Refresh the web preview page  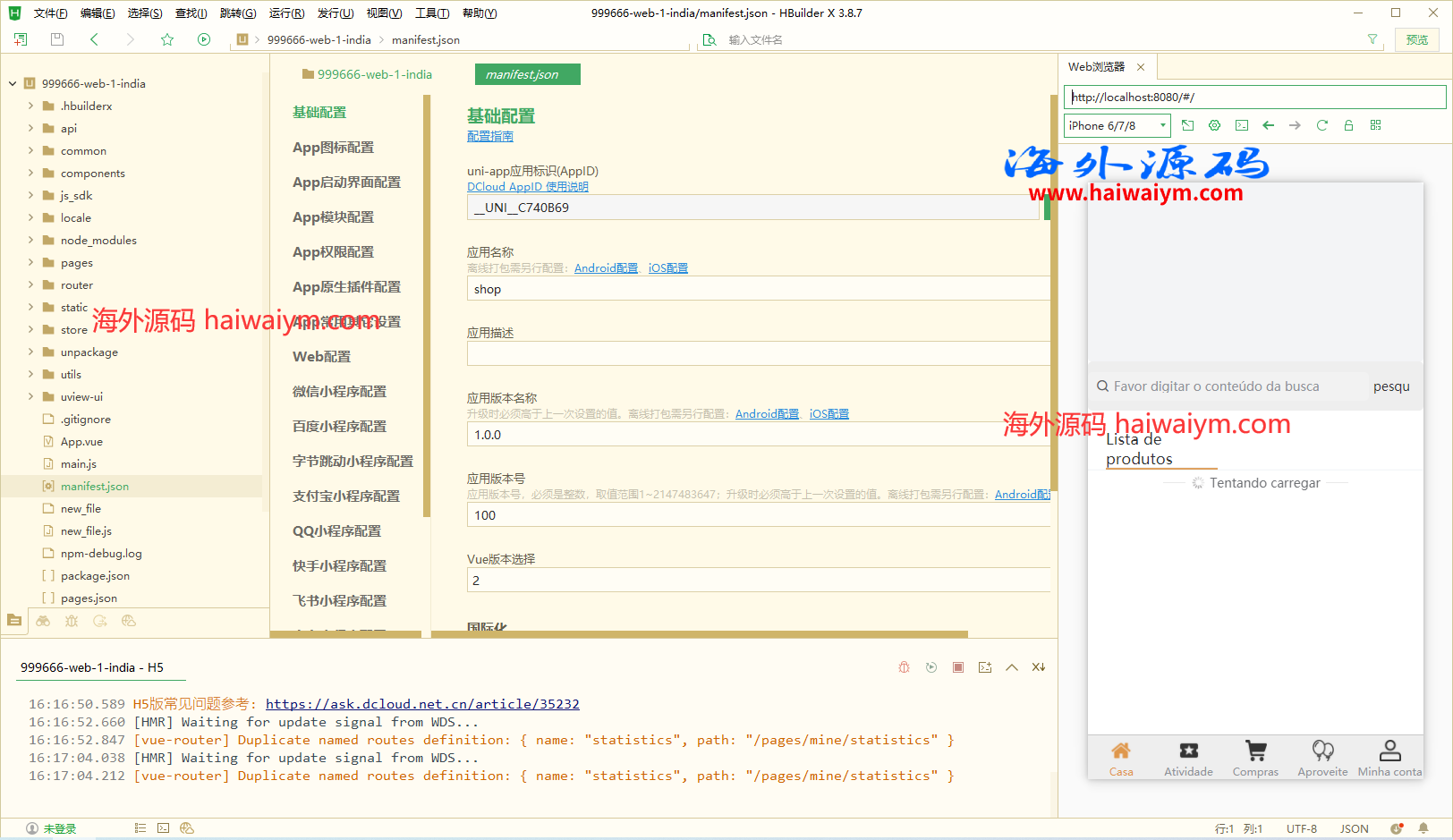[1322, 125]
